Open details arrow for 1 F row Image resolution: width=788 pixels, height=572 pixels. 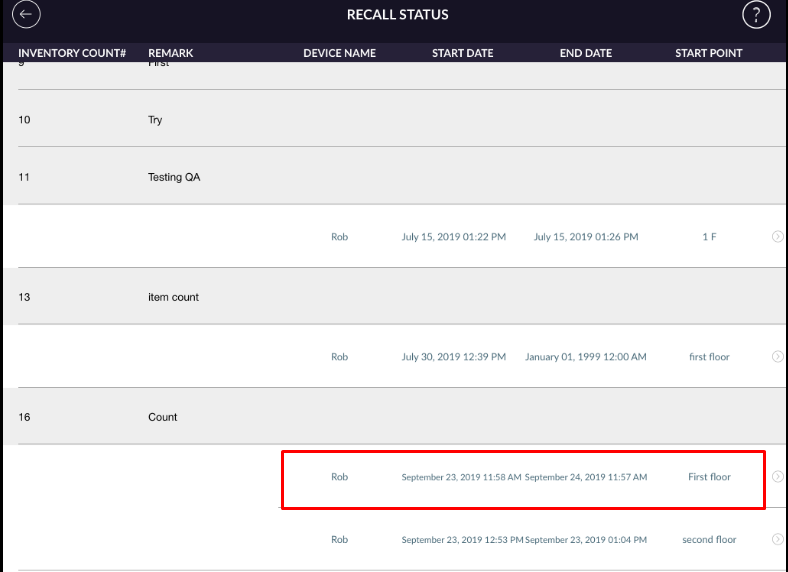click(777, 237)
